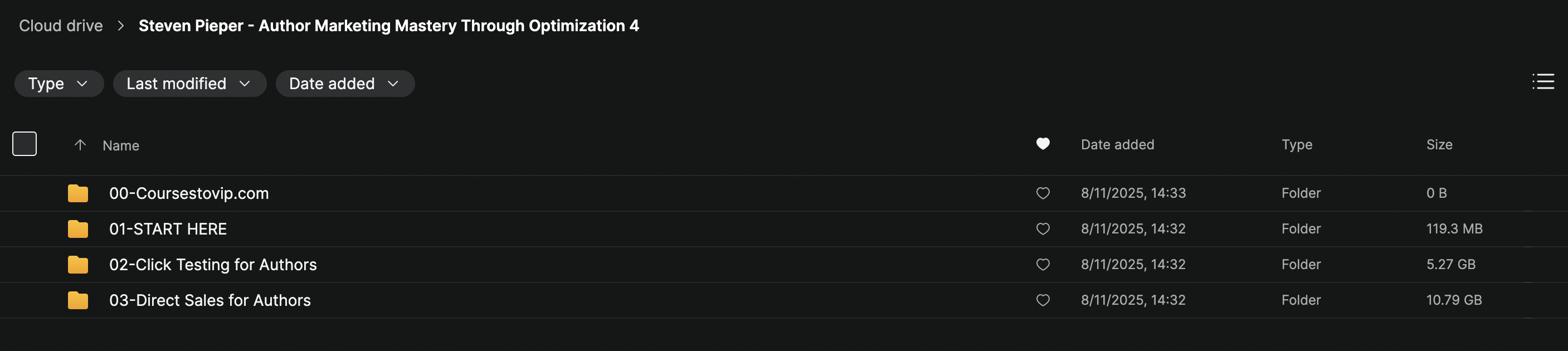Expand the Type filter dropdown
Viewport: 1568px width, 351px height.
point(59,84)
